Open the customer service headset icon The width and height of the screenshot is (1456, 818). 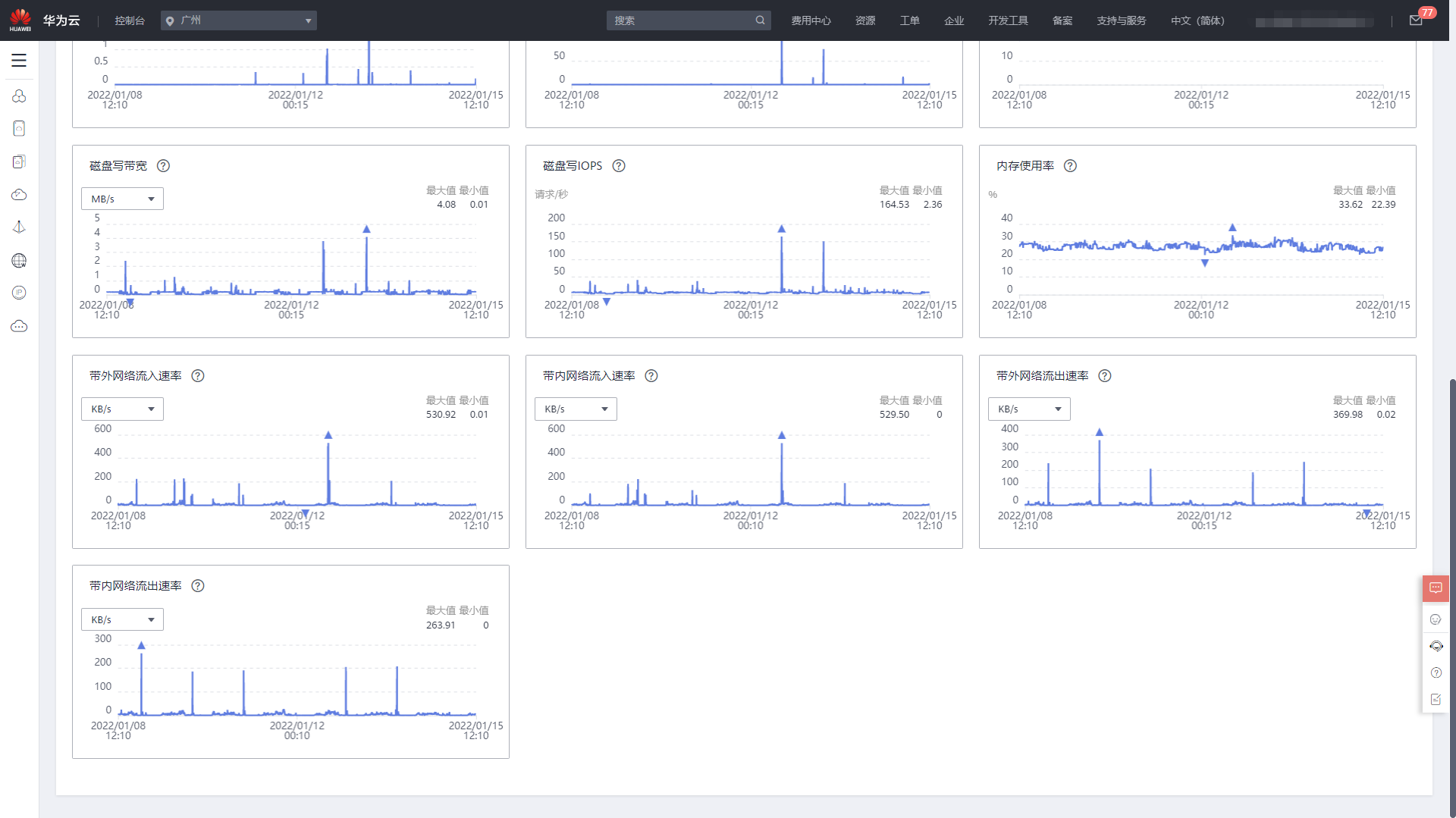click(1436, 646)
